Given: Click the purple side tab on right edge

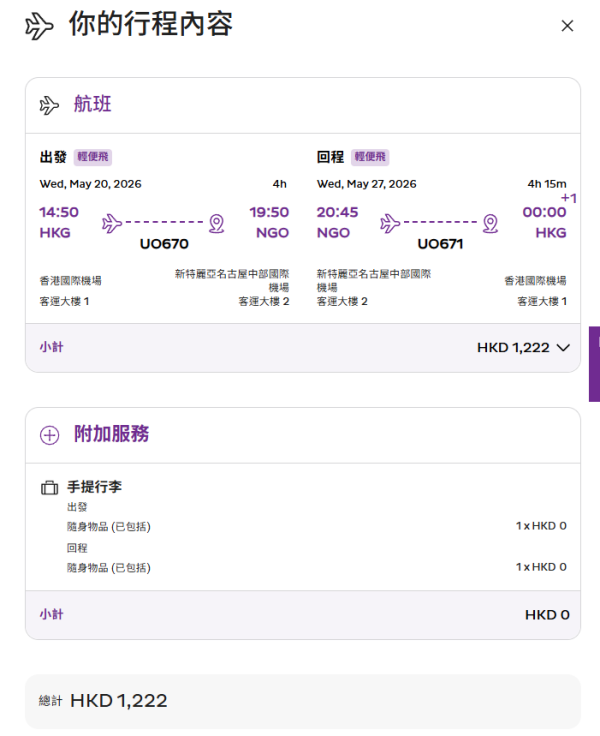Looking at the screenshot, I should pyautogui.click(x=594, y=363).
